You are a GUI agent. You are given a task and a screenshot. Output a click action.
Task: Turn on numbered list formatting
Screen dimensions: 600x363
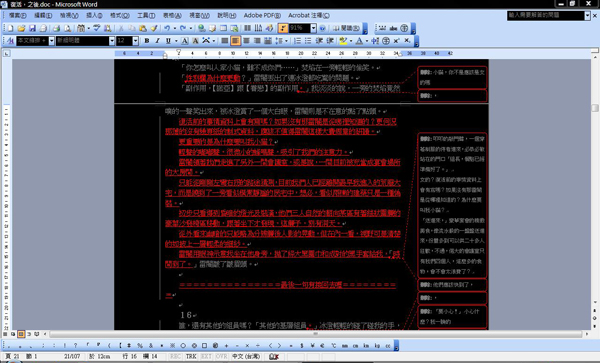[297, 41]
